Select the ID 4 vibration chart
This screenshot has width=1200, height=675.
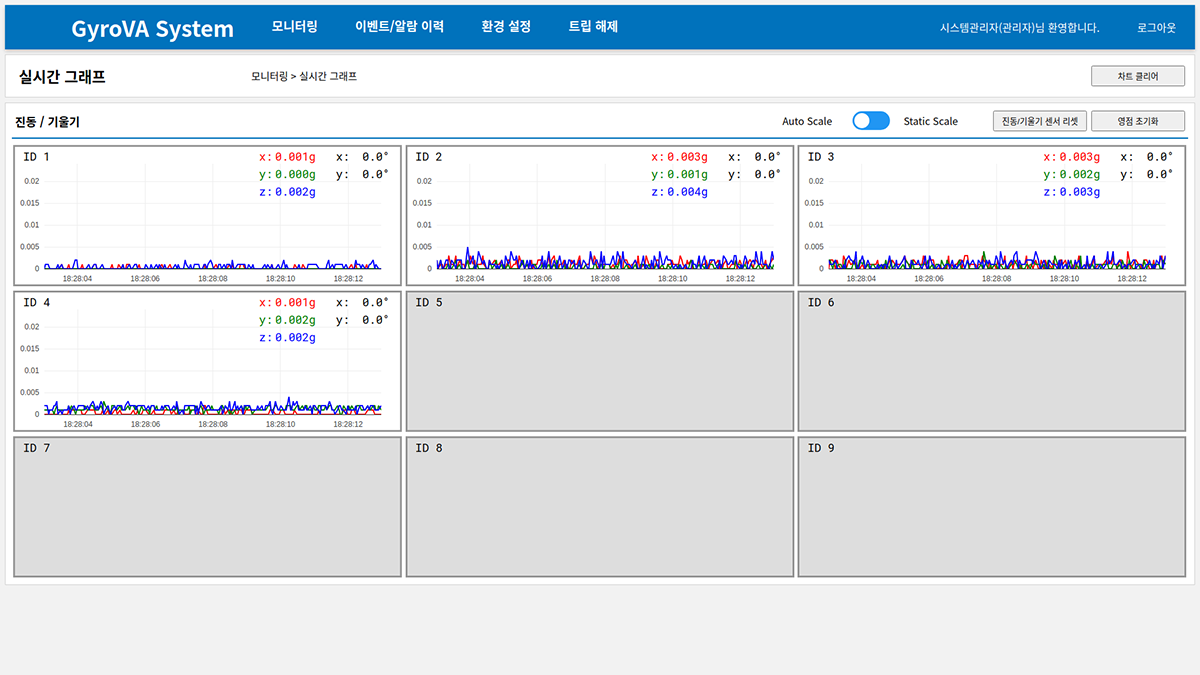(x=208, y=361)
